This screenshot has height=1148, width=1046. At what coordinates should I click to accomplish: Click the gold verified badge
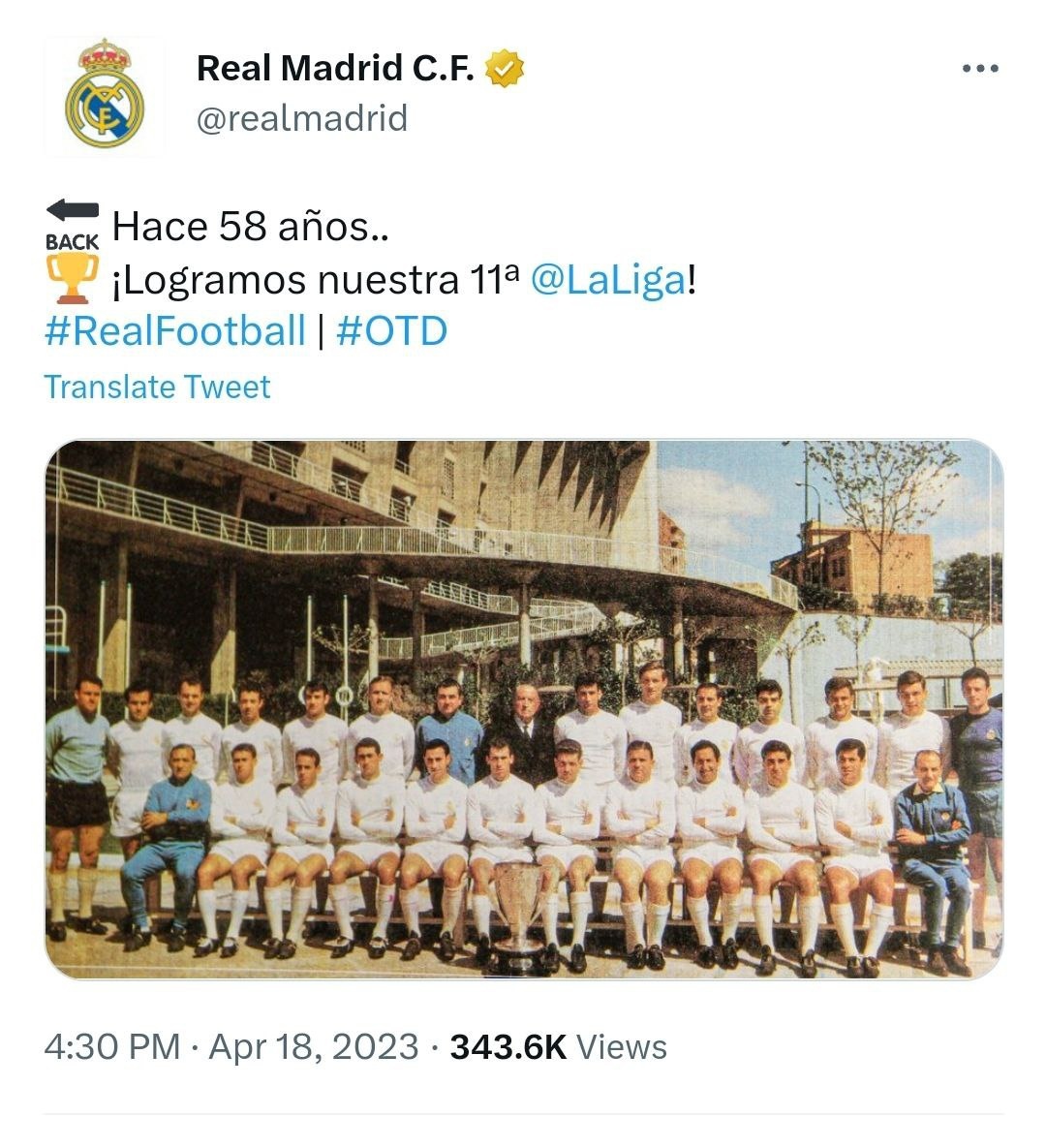pos(505,69)
